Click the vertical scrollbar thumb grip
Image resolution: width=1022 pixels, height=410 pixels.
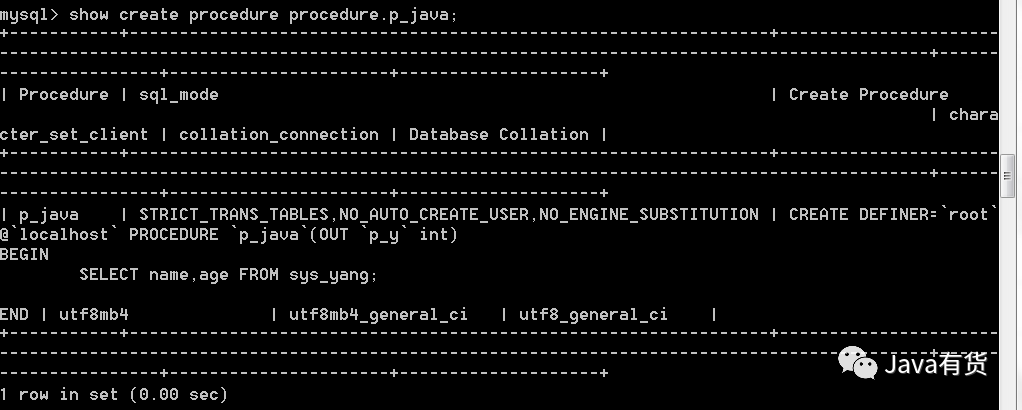(1007, 176)
